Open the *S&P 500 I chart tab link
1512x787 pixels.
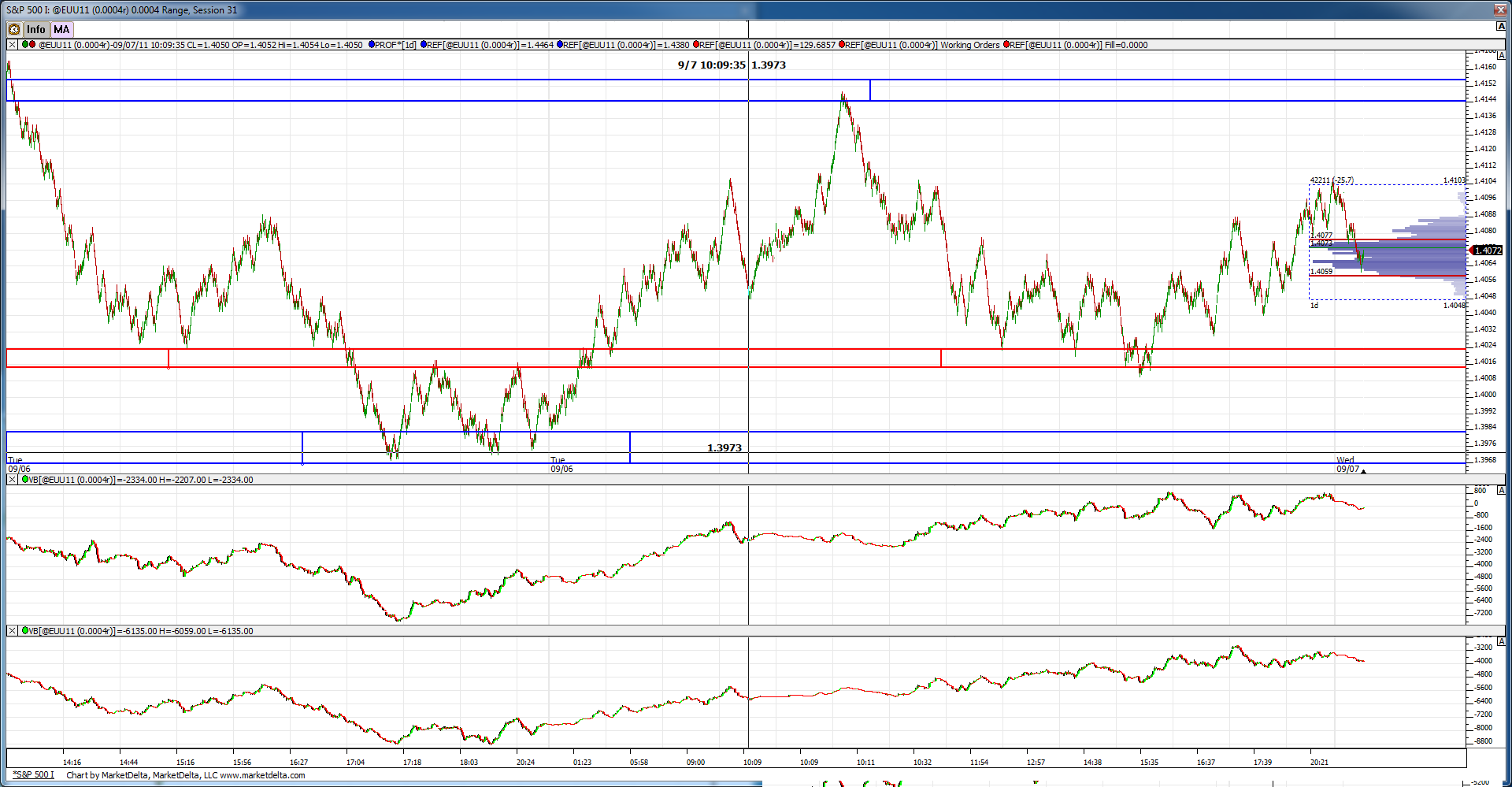pyautogui.click(x=33, y=775)
